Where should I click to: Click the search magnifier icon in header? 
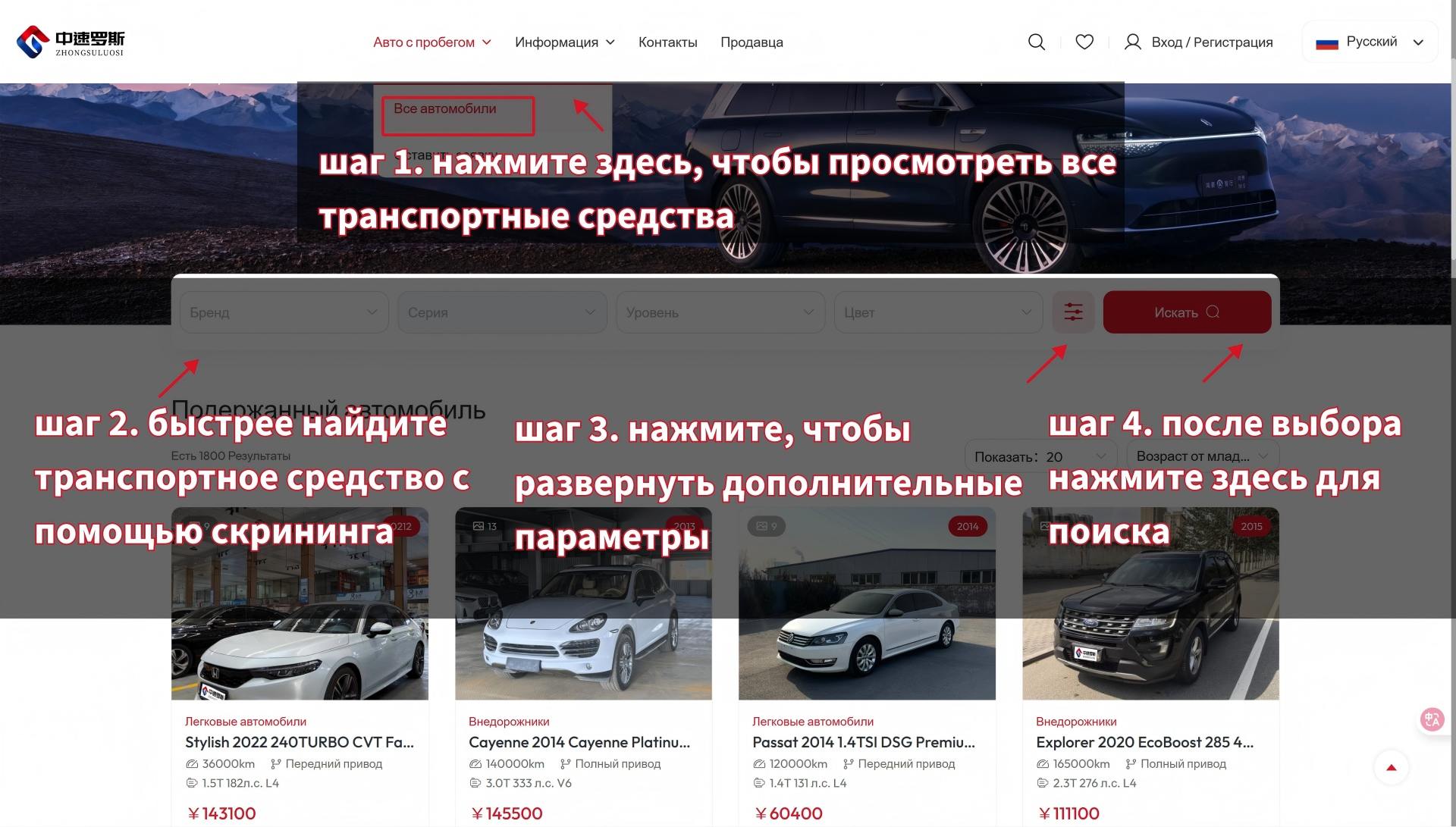[x=1036, y=42]
